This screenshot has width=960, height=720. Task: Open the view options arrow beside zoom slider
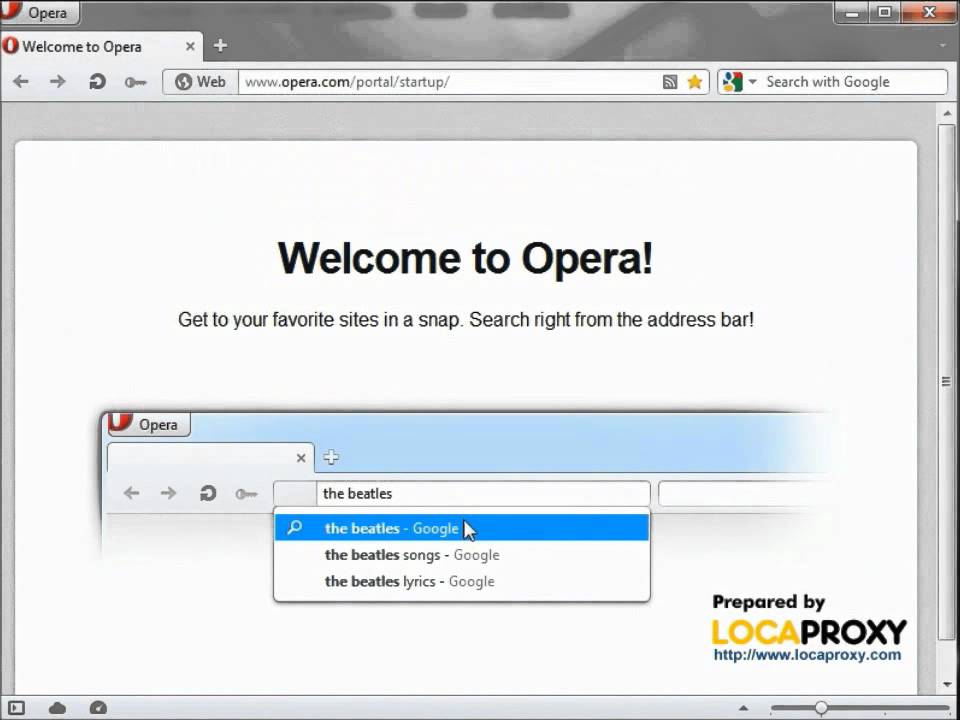click(743, 708)
